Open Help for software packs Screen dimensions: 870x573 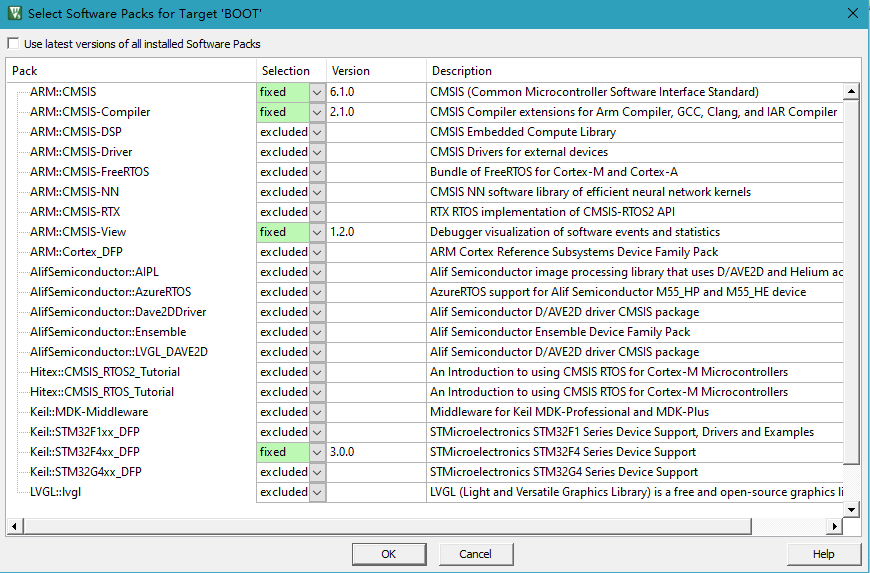click(x=823, y=554)
